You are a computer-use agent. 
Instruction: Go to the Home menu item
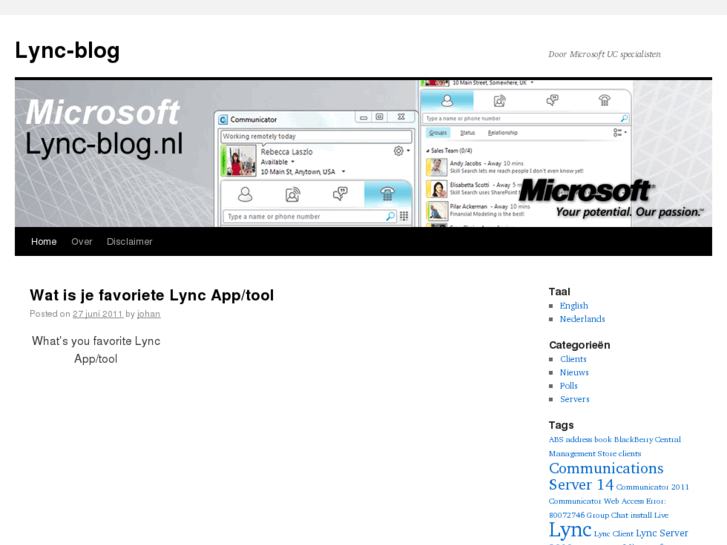click(x=44, y=242)
